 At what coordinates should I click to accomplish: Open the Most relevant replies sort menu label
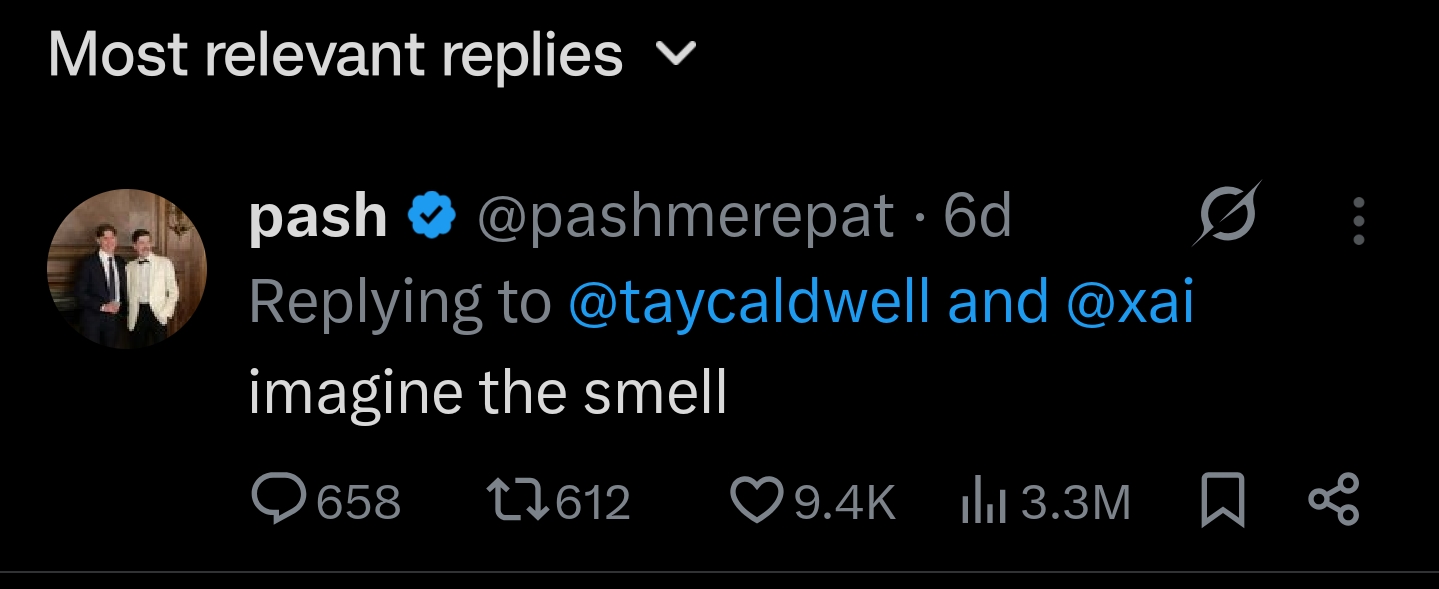(335, 56)
